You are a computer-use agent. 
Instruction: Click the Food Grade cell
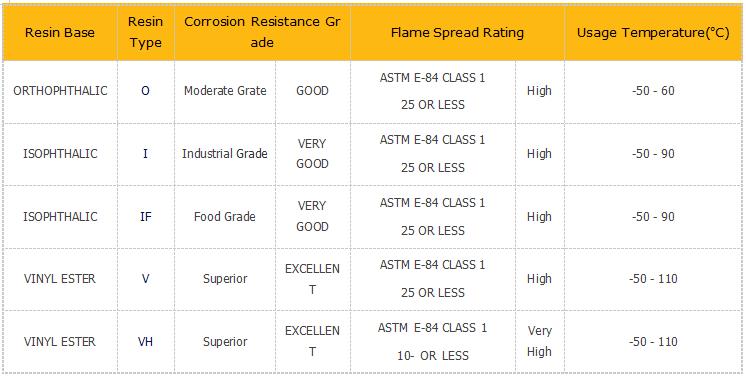point(225,217)
